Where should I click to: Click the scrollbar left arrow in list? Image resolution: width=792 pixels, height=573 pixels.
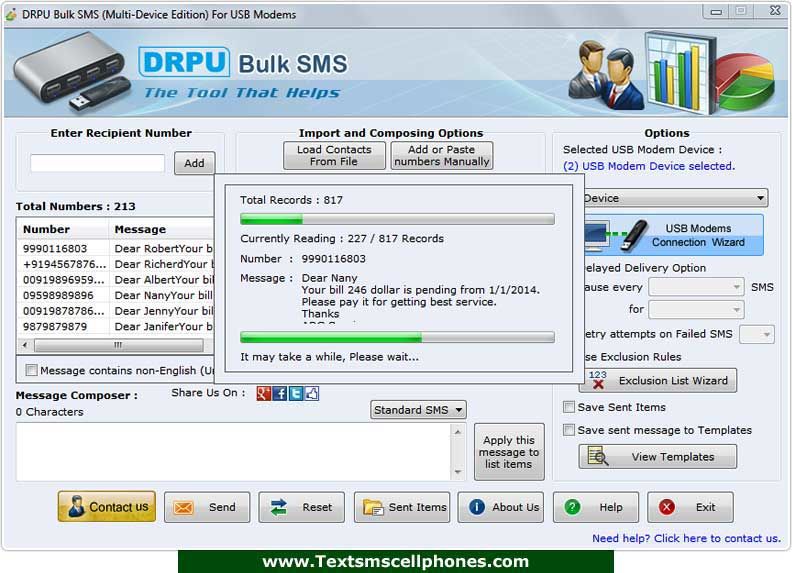(x=25, y=345)
